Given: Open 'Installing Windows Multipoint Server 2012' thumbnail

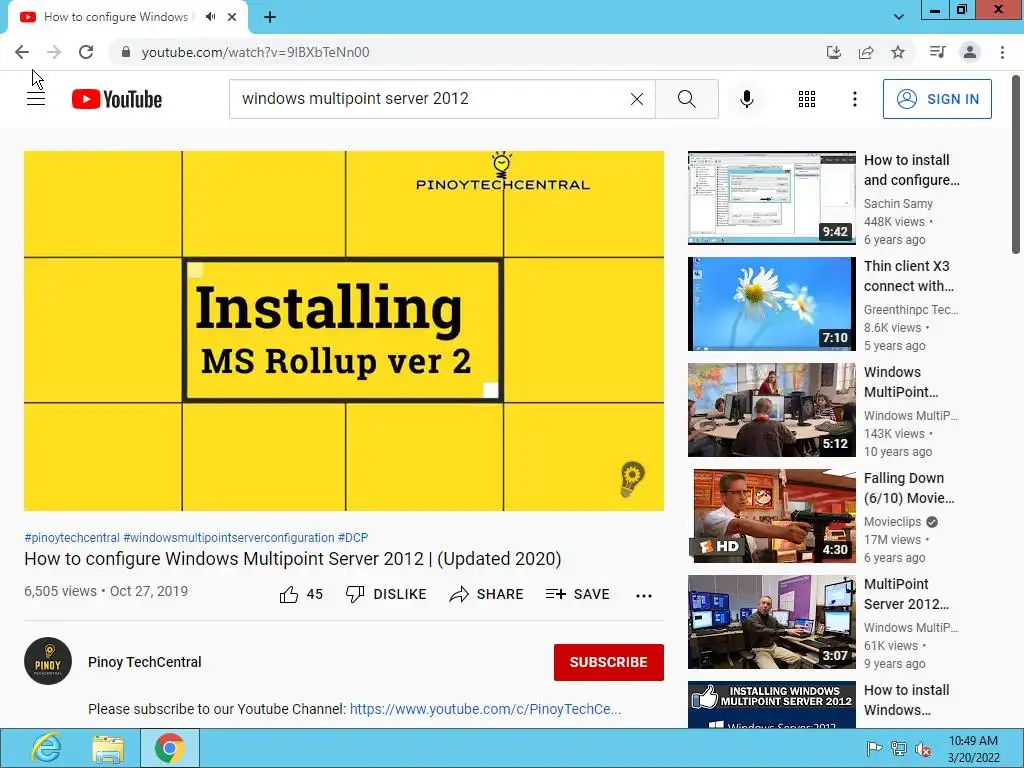Looking at the screenshot, I should point(771,705).
